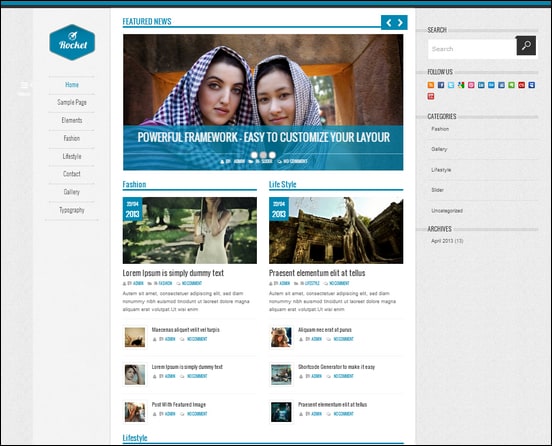This screenshot has width=552, height=446.
Task: Click the Life Style section heading
Action: (282, 184)
